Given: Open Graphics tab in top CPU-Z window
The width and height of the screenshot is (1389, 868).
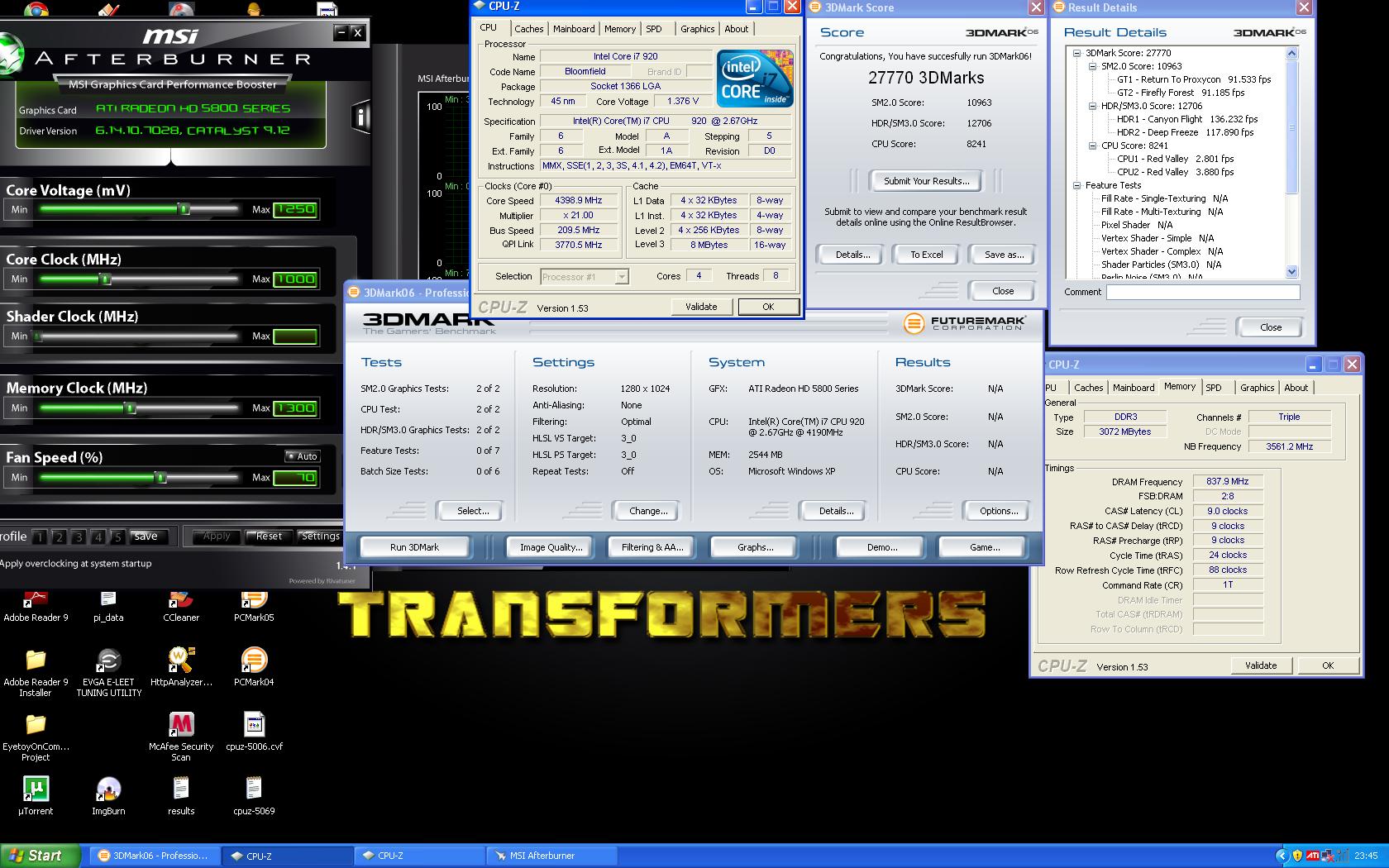Looking at the screenshot, I should 697,29.
